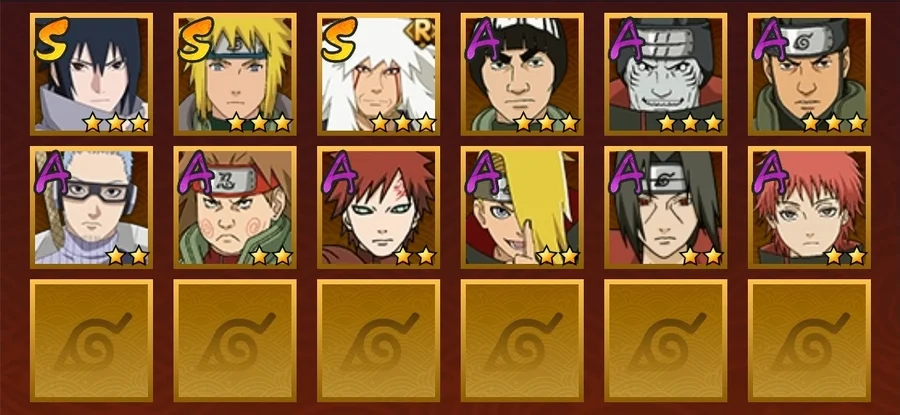Click the S rank badge on Sasuke
Screen dimensions: 900x415
pos(52,39)
